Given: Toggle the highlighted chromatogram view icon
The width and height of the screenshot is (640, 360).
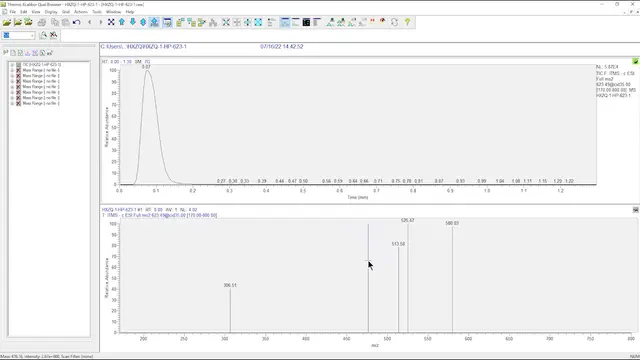Looking at the screenshot, I should pos(285,22).
